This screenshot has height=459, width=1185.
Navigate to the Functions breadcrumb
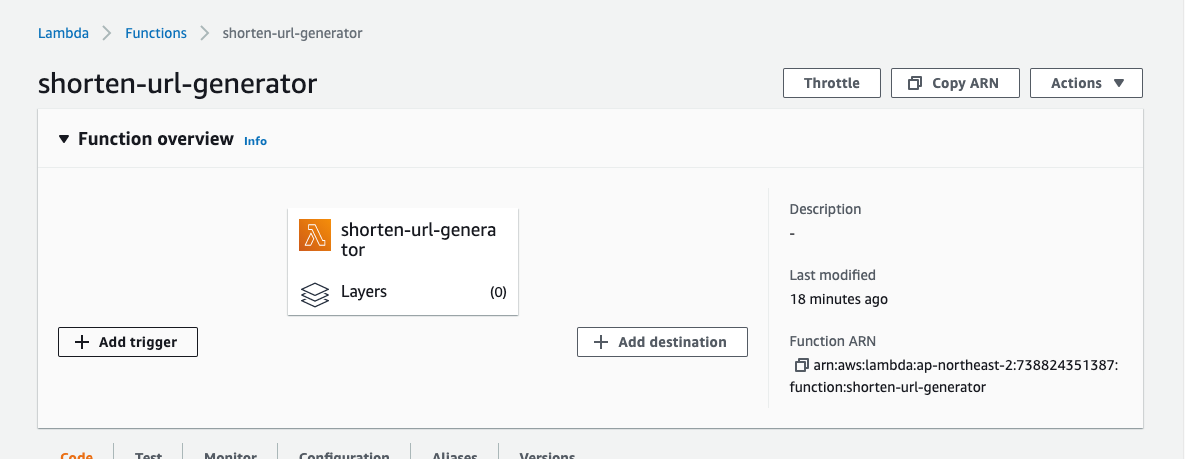(156, 33)
